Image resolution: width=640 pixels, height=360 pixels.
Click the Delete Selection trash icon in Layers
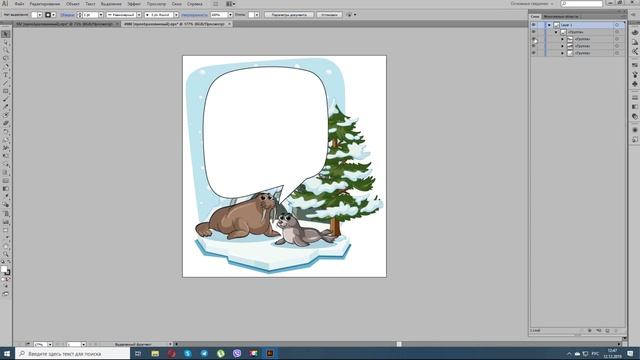click(x=616, y=331)
